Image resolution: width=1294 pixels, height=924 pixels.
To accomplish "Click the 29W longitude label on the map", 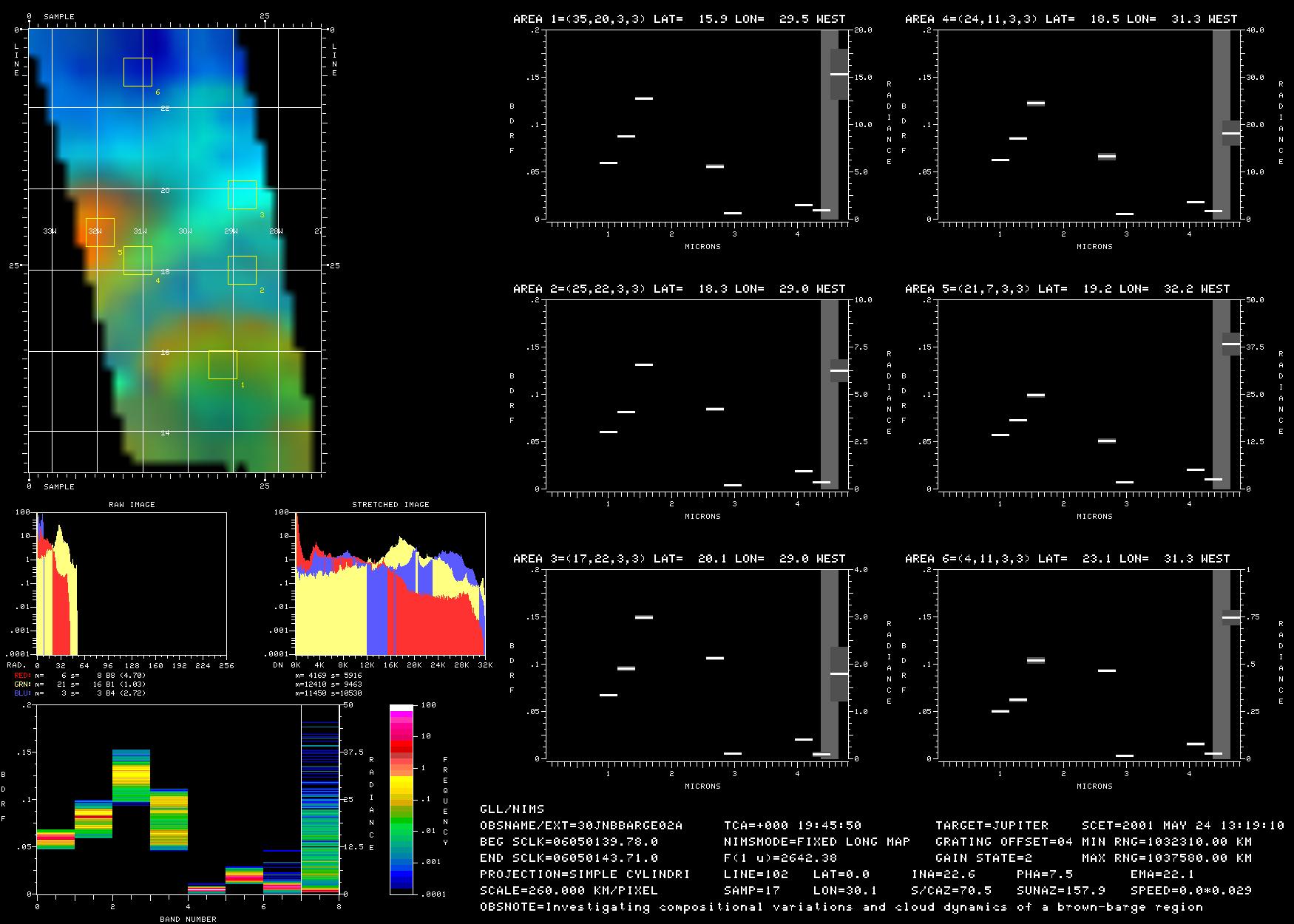I will pyautogui.click(x=231, y=232).
